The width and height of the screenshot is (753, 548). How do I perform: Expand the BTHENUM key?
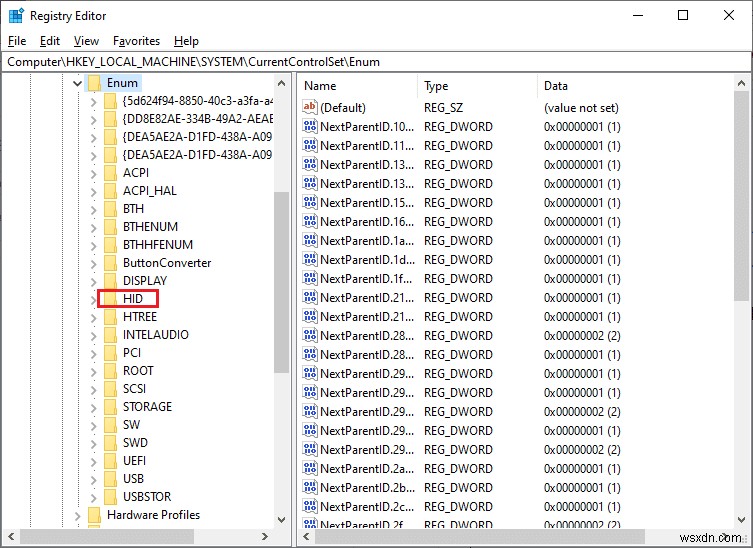coord(93,227)
